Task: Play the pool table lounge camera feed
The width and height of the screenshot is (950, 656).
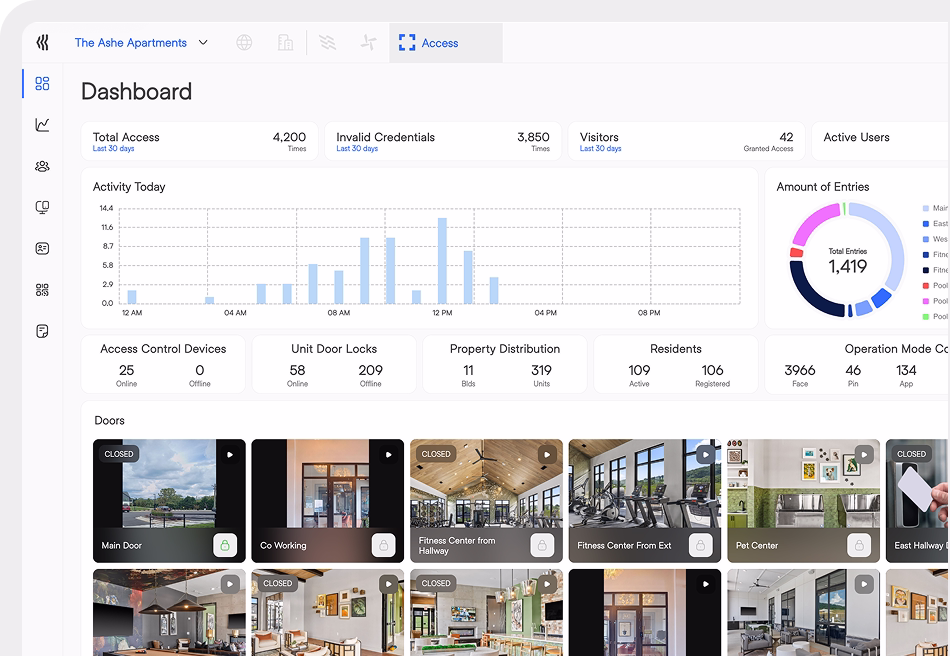Action: click(230, 584)
